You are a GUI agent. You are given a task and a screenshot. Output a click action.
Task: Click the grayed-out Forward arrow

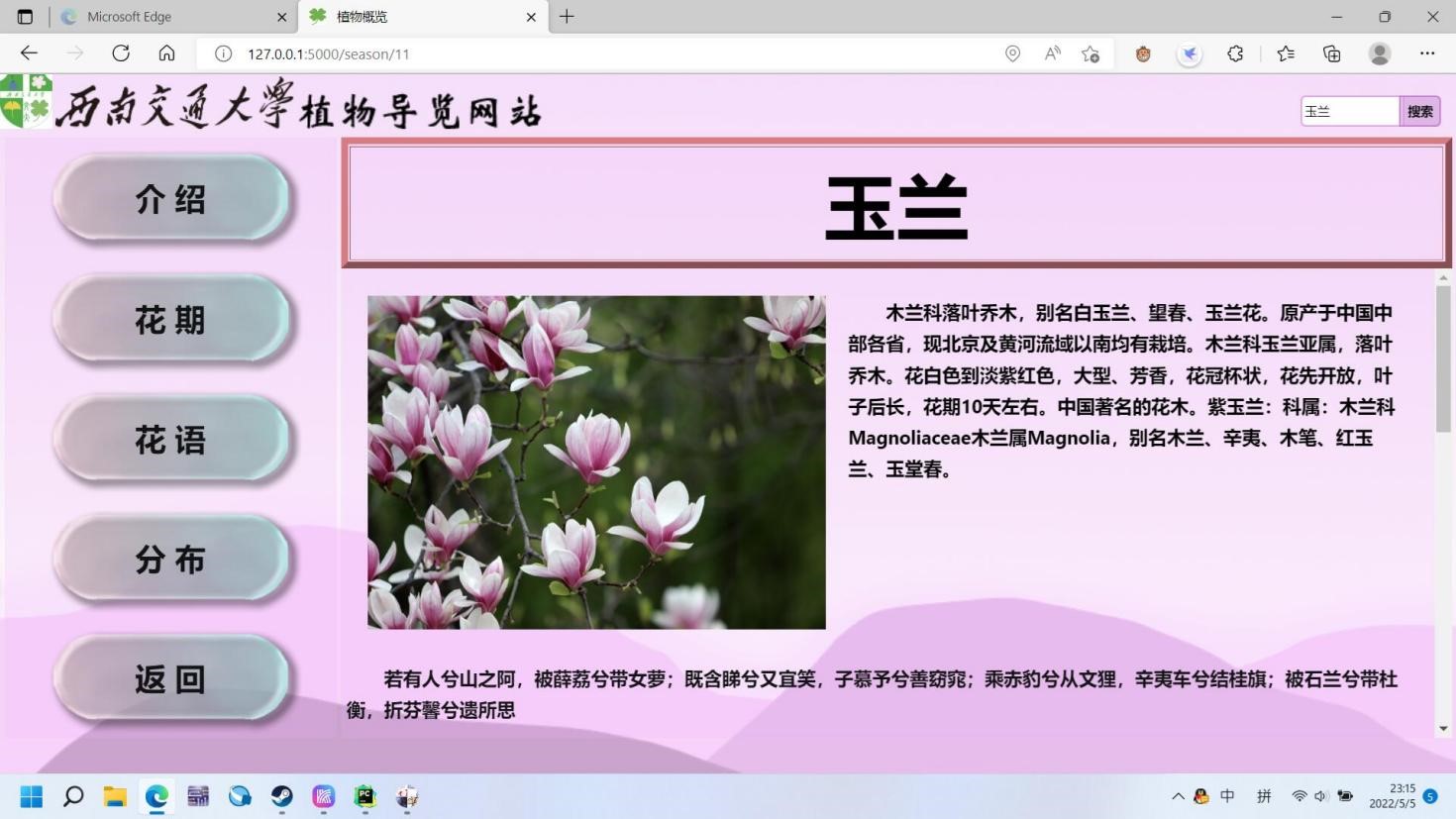click(75, 53)
